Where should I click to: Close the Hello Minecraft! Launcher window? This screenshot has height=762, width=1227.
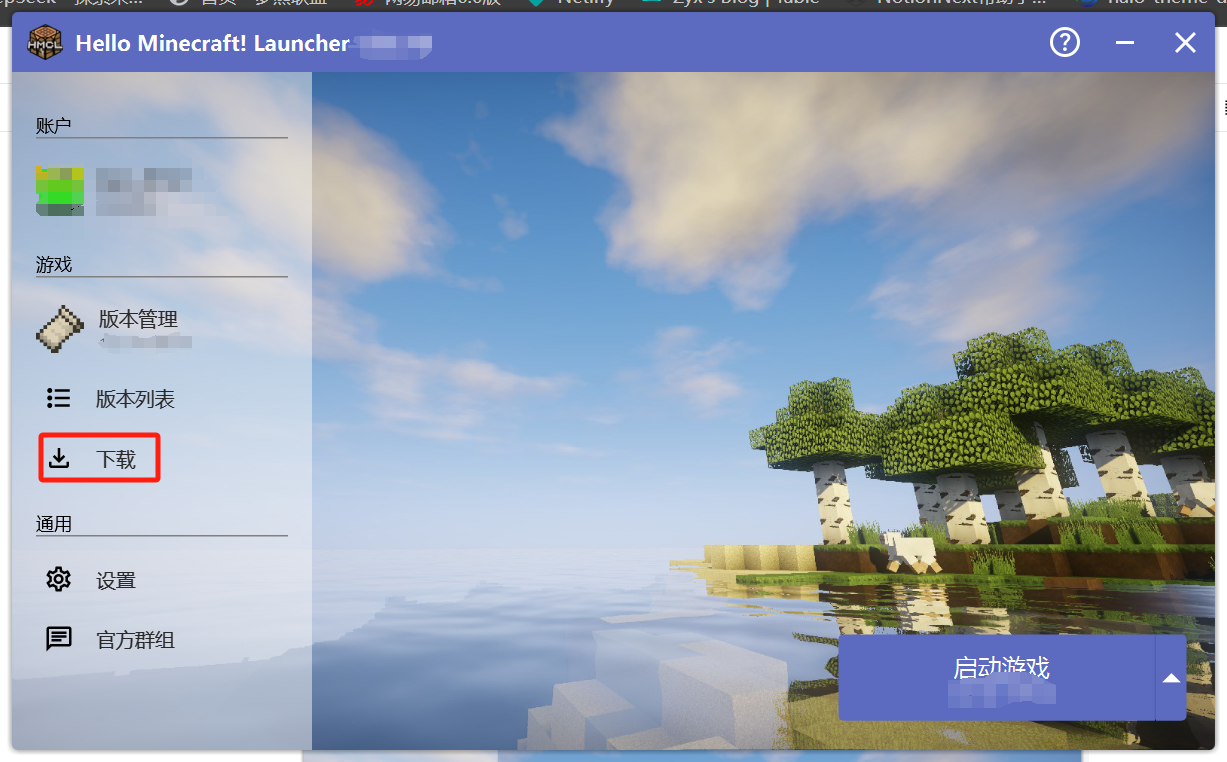[x=1185, y=43]
